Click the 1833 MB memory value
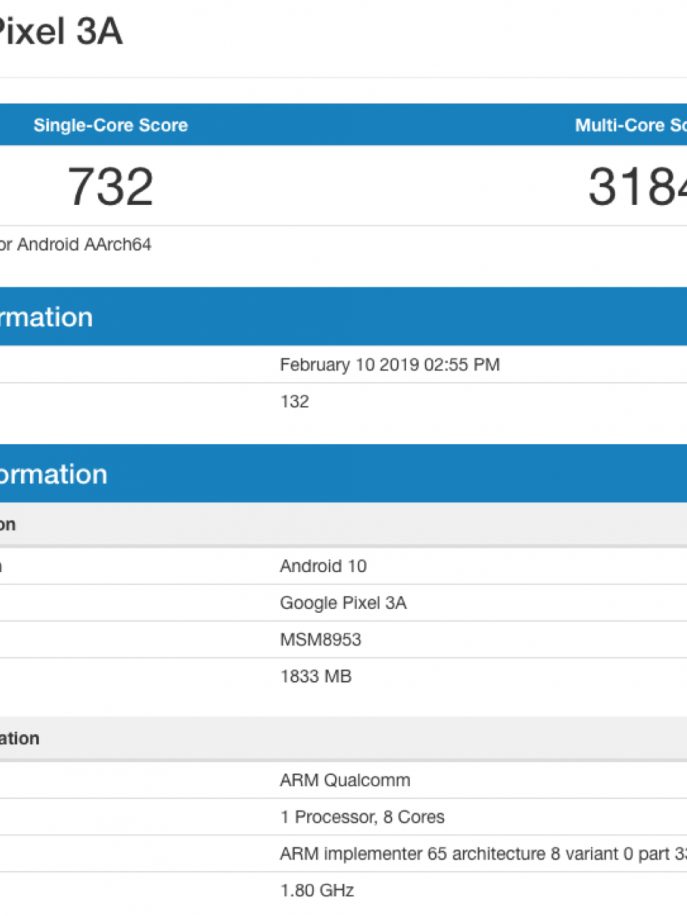Screen dimensions: 687x916 (x=315, y=677)
